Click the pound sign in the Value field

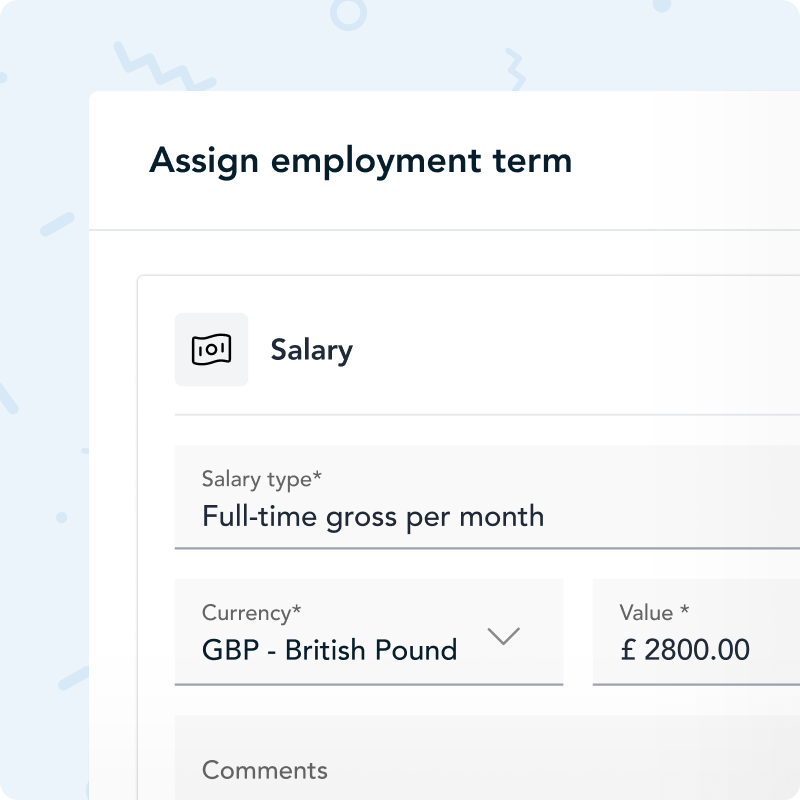coord(628,650)
